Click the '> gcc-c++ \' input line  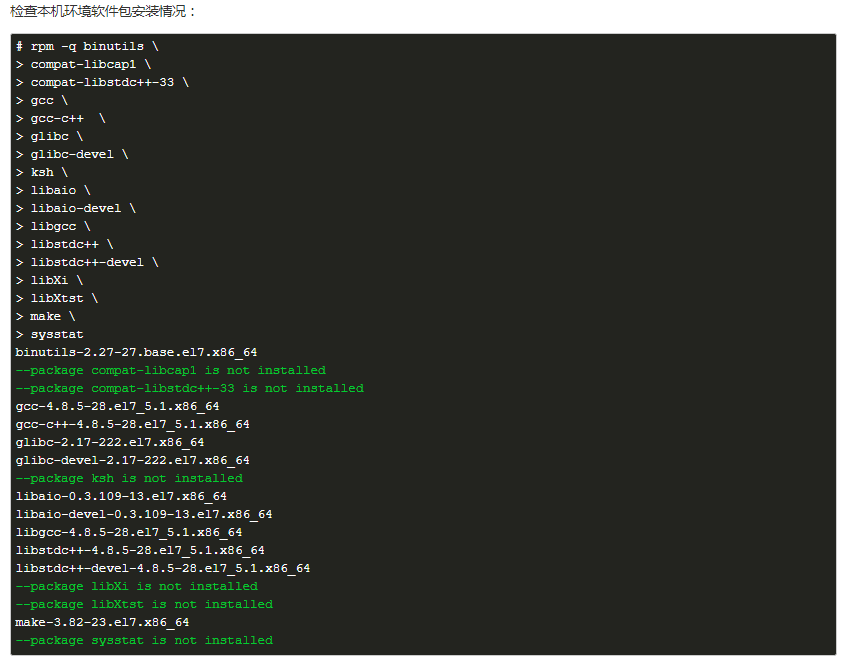coord(60,118)
